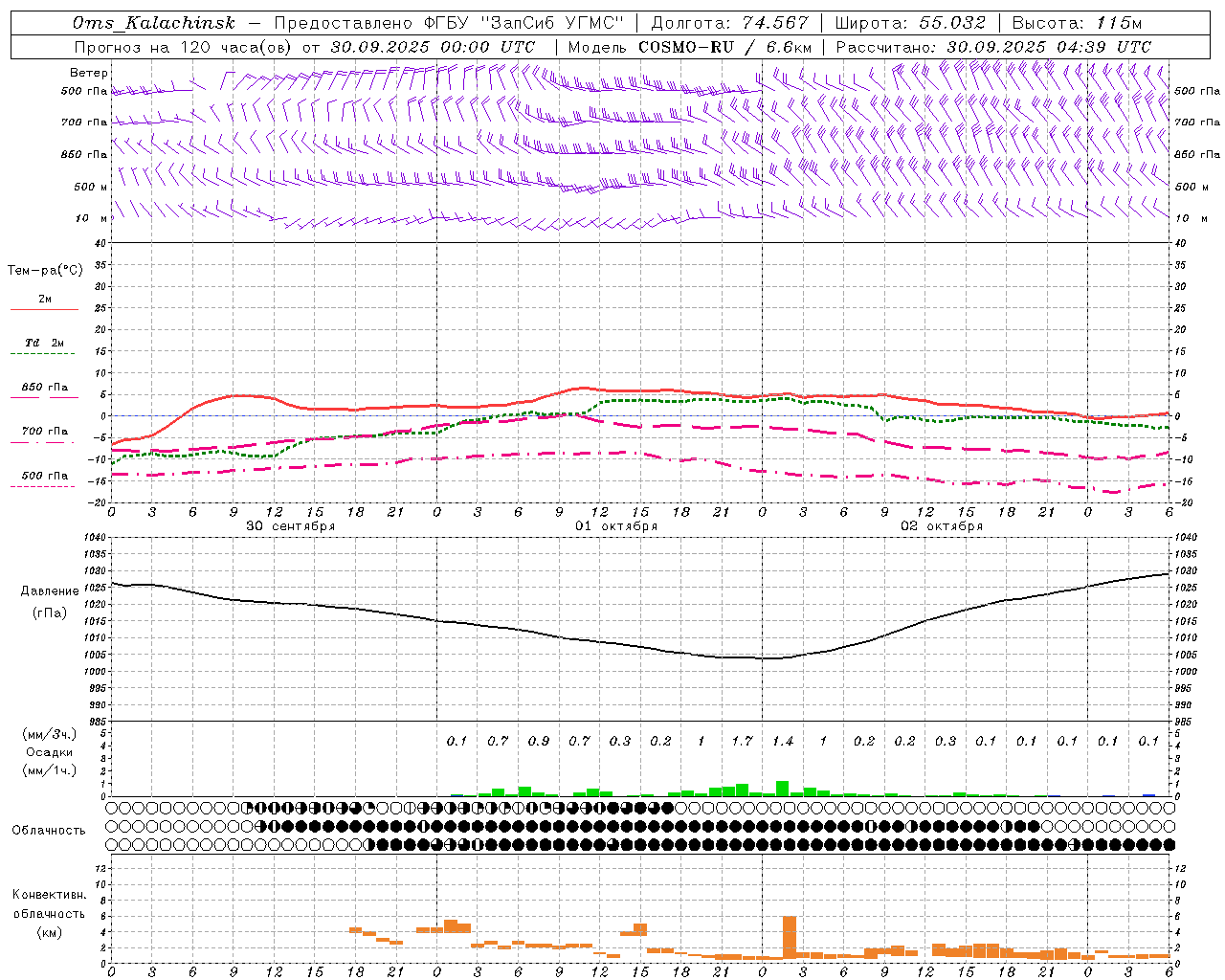Click the 'Долгота: 74.567' longitude value
This screenshot has width=1225, height=980.
[729, 23]
